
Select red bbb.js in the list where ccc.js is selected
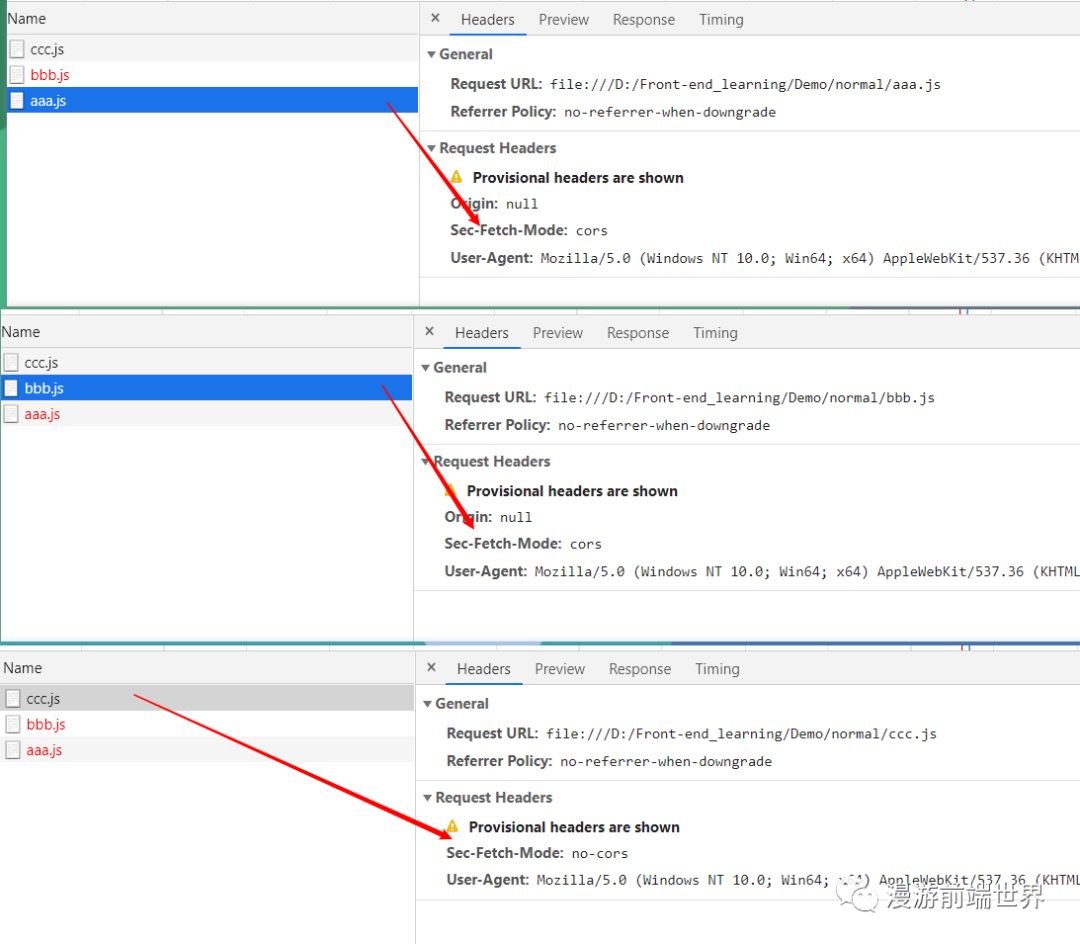pos(208,724)
